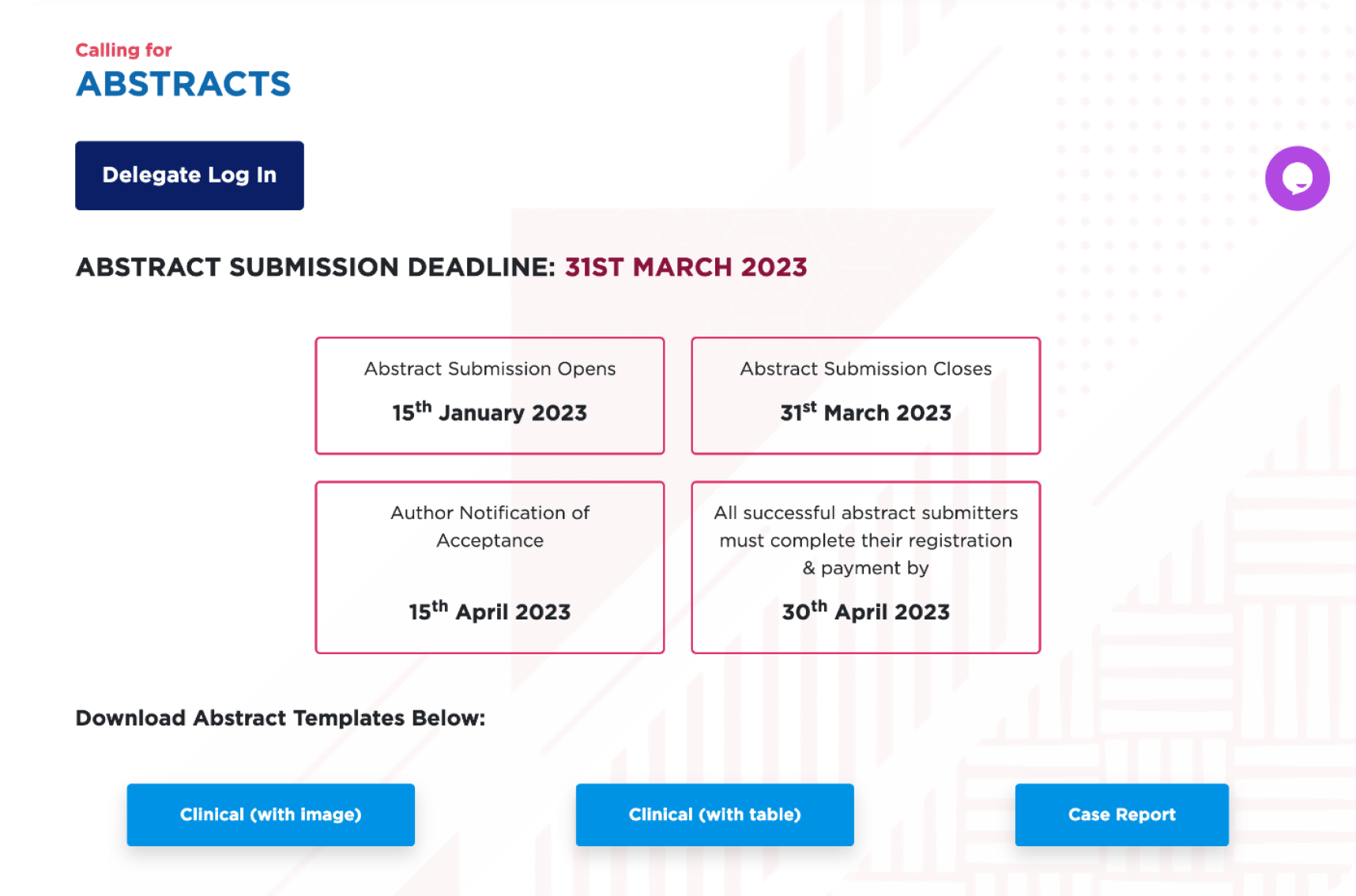Click the red 'Calling for' text
The height and width of the screenshot is (896, 1356).
[123, 51]
